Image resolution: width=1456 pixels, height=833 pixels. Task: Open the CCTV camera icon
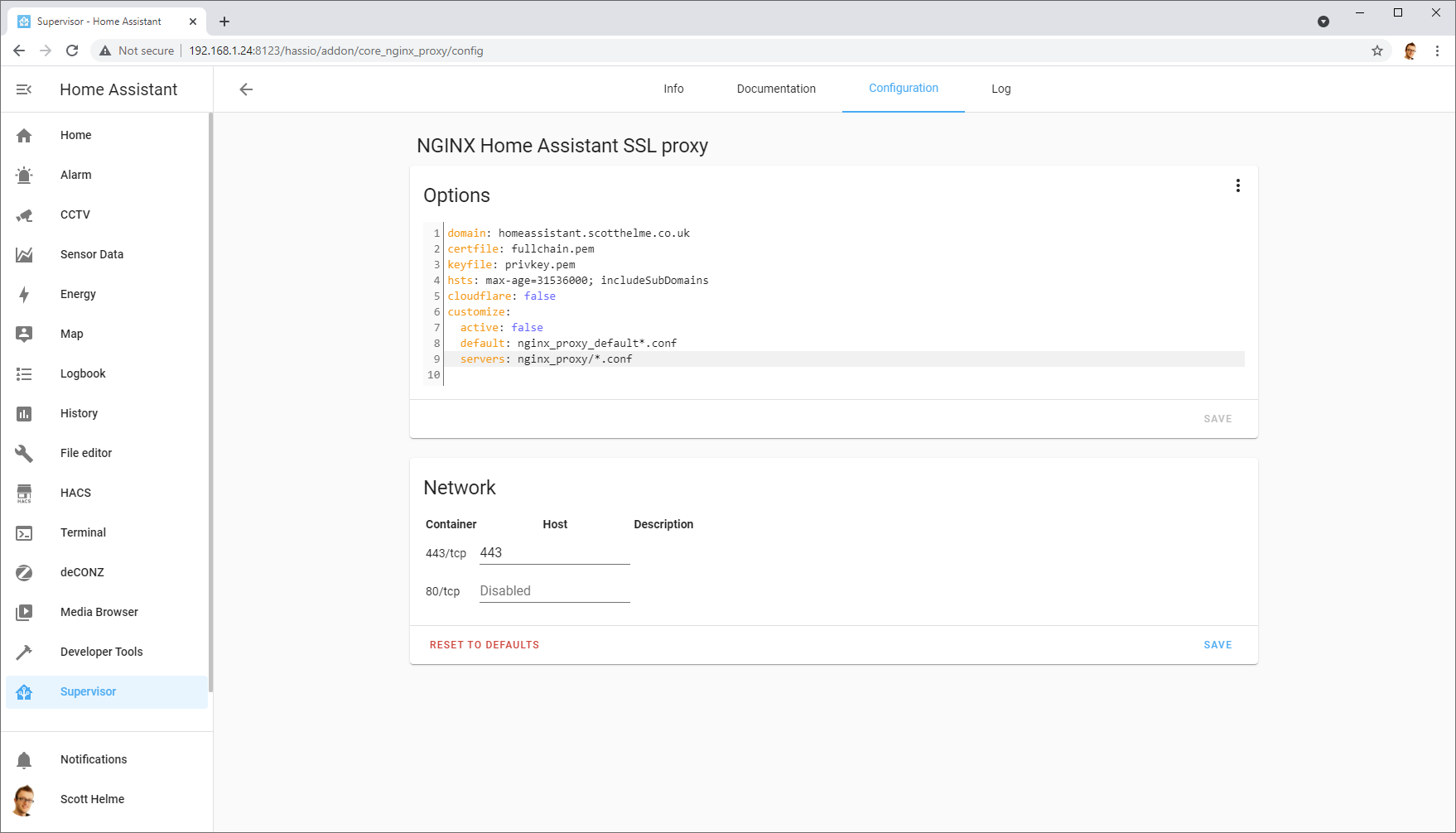tap(24, 215)
